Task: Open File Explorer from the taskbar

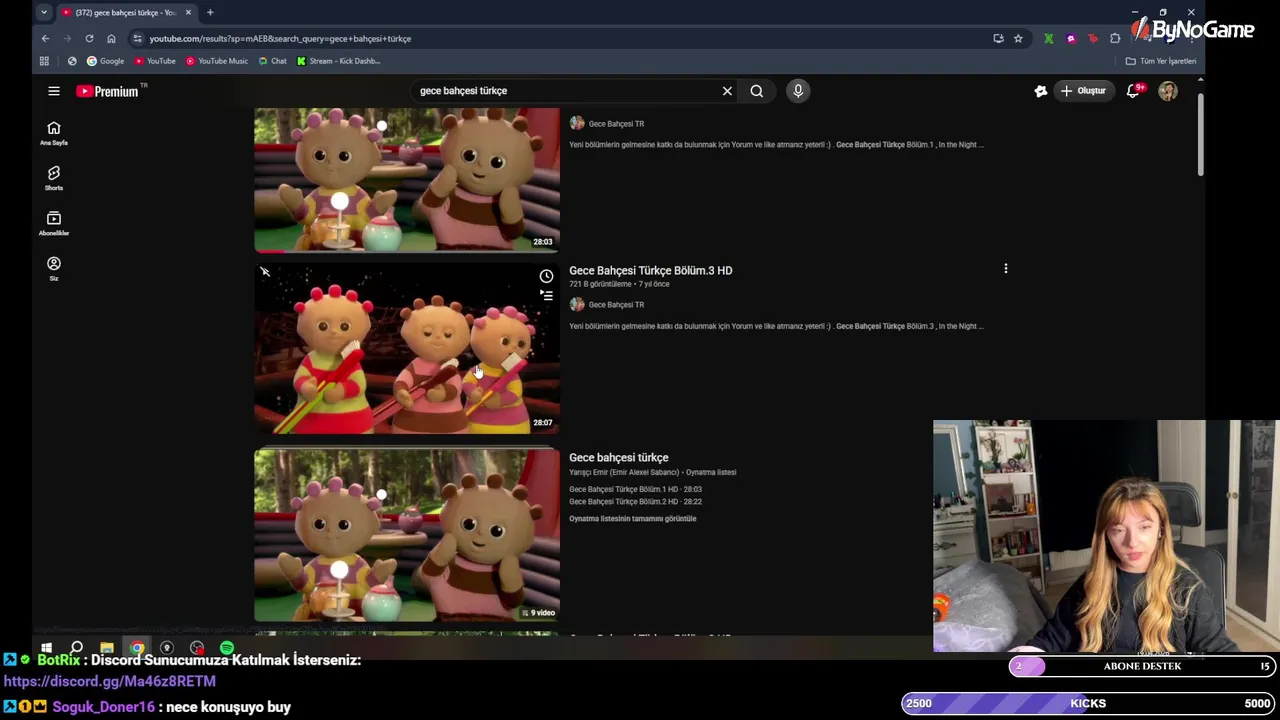Action: point(107,648)
